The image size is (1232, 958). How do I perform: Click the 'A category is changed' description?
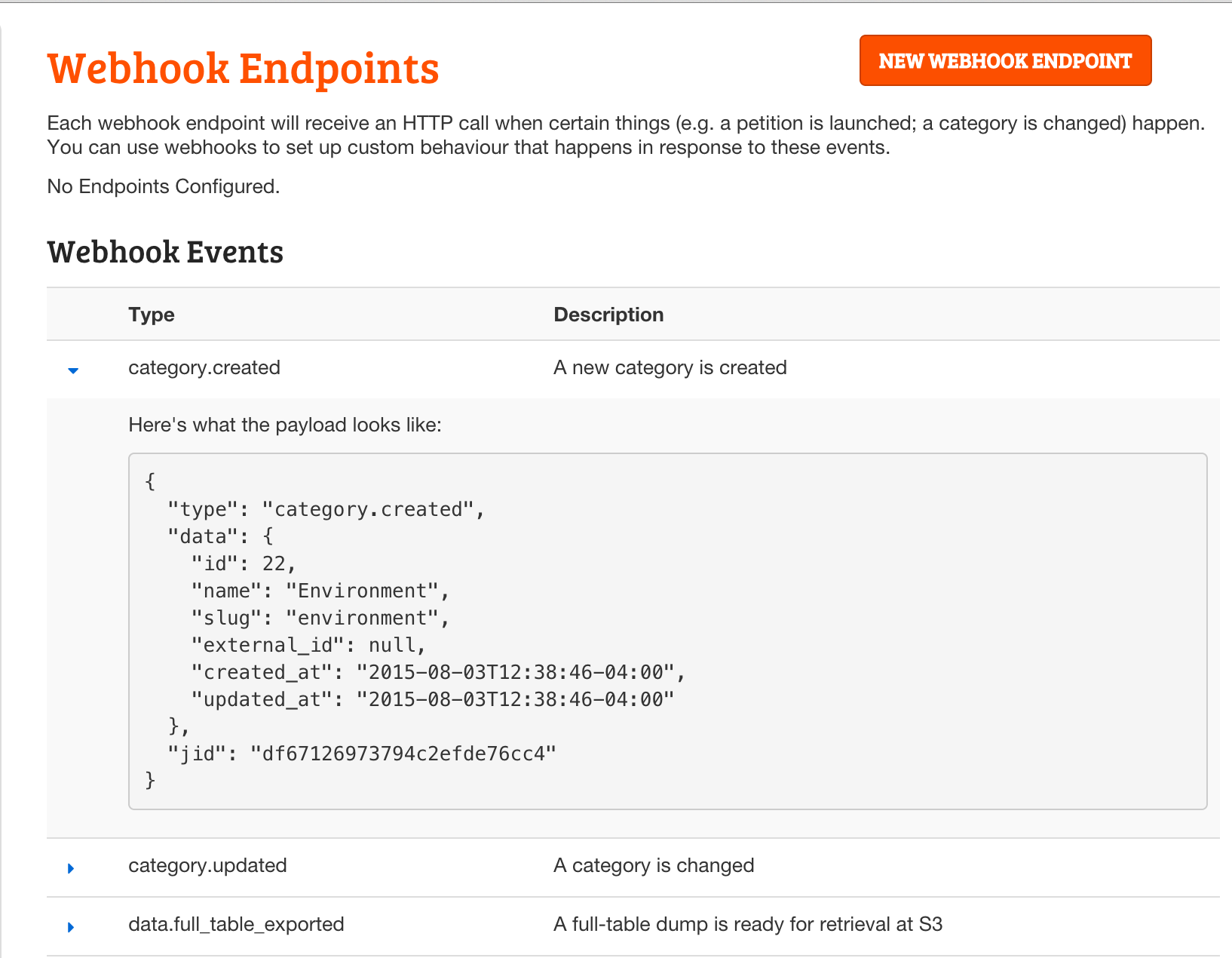tap(654, 865)
